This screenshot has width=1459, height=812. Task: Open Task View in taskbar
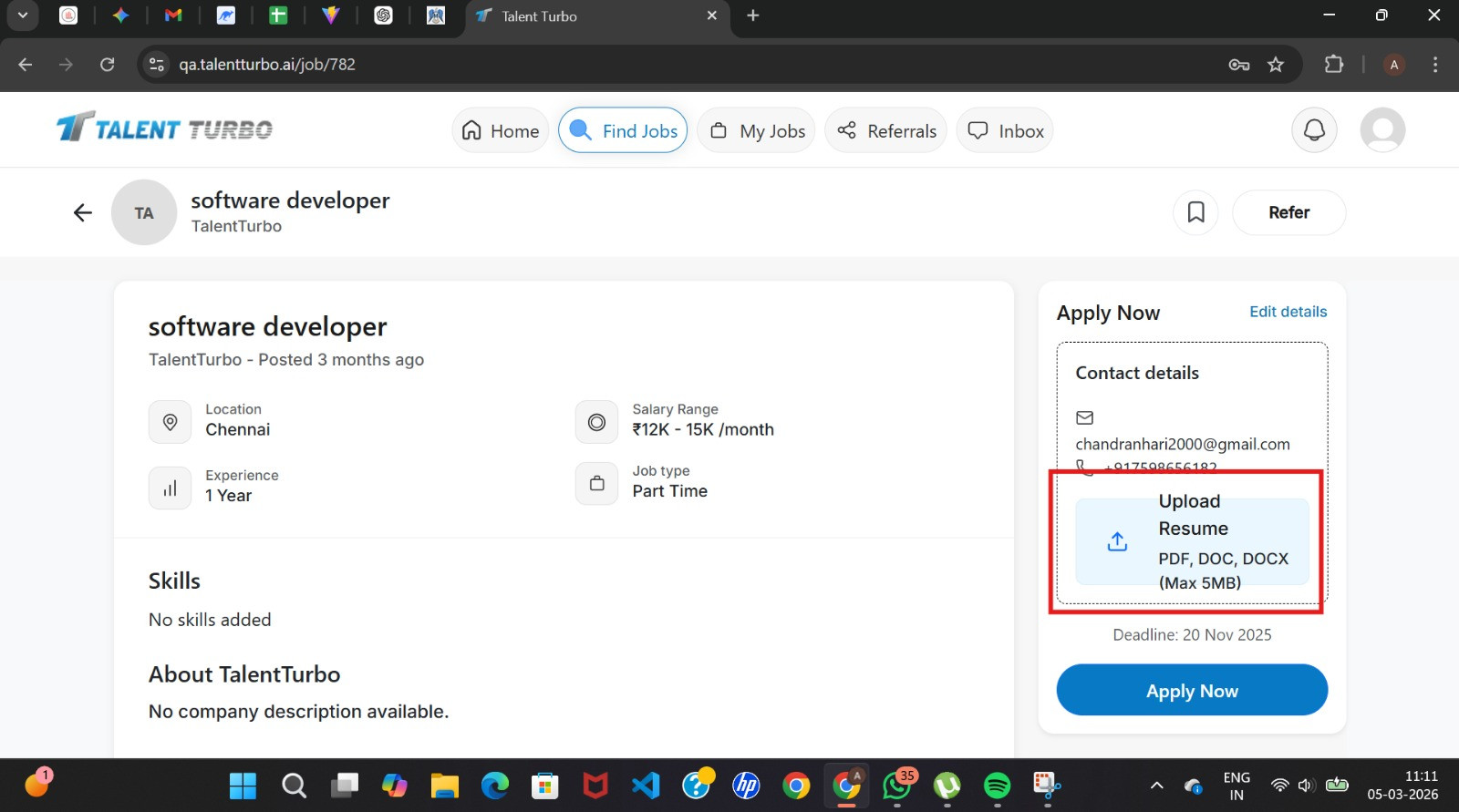[x=344, y=786]
